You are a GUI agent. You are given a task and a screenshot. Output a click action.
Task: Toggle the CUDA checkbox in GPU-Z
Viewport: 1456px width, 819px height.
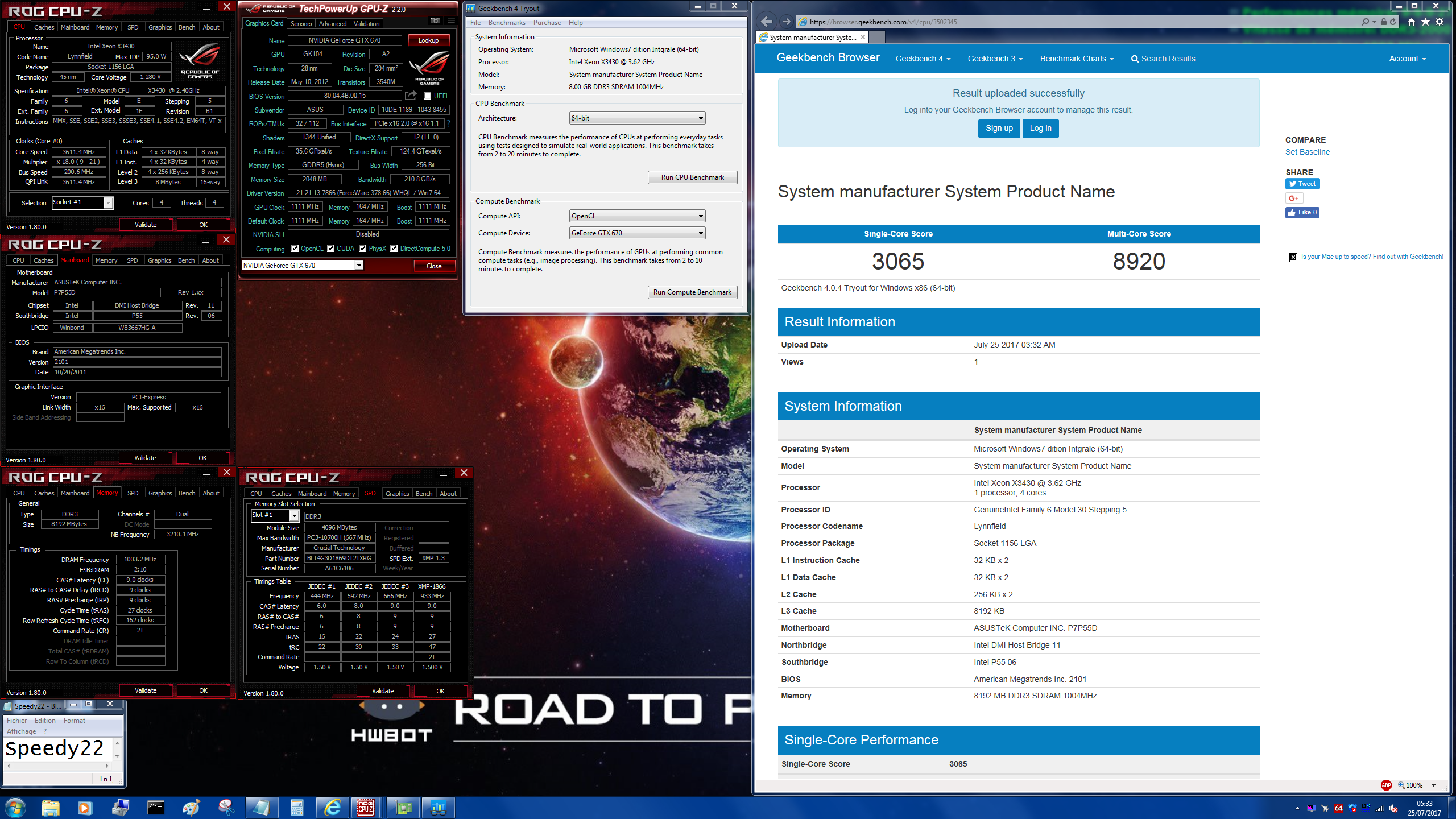pos(330,249)
